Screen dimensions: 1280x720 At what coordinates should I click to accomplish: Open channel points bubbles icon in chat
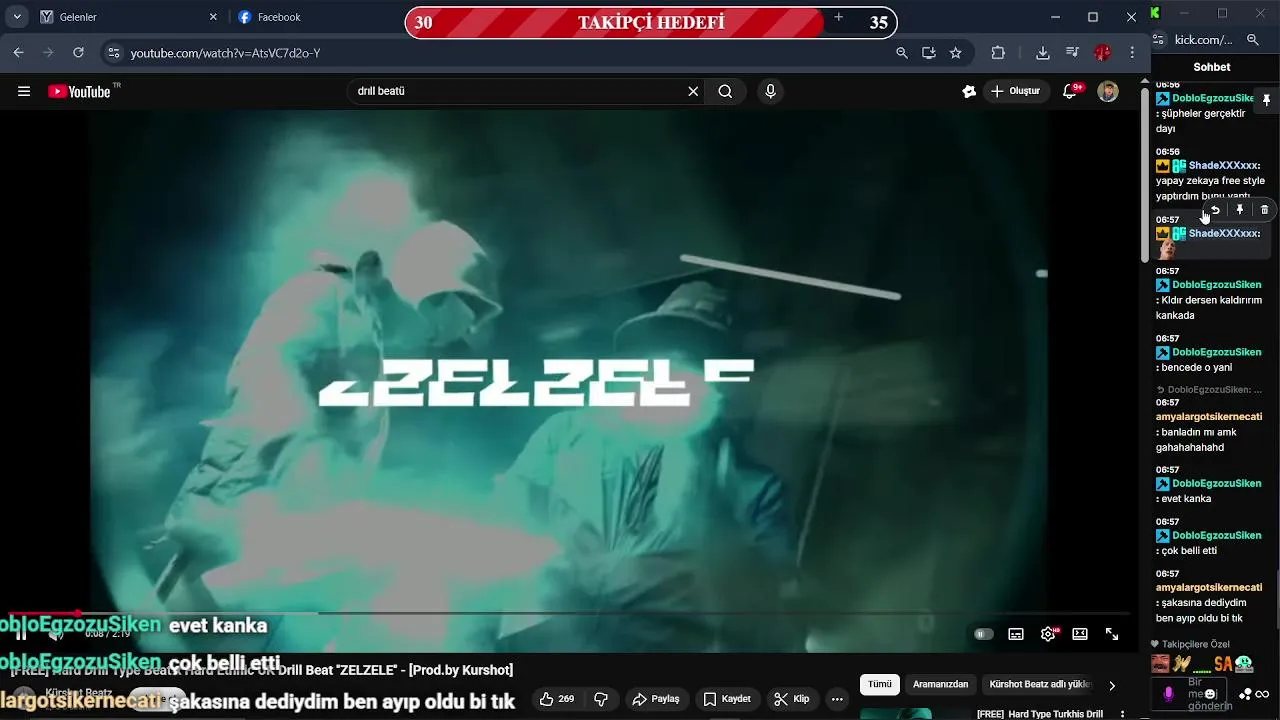click(1245, 694)
